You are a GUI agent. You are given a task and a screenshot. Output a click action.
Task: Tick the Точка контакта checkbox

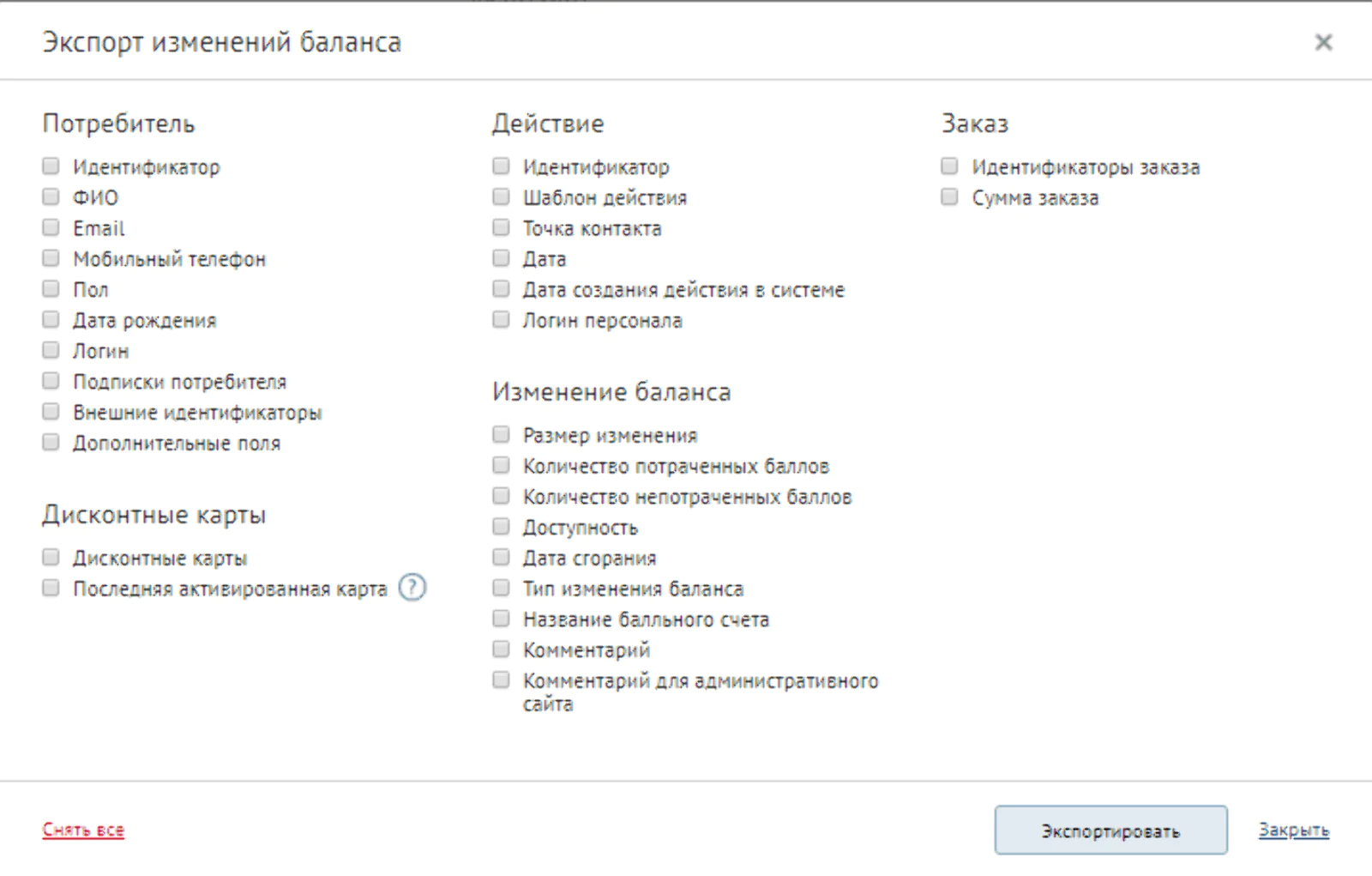tap(501, 227)
